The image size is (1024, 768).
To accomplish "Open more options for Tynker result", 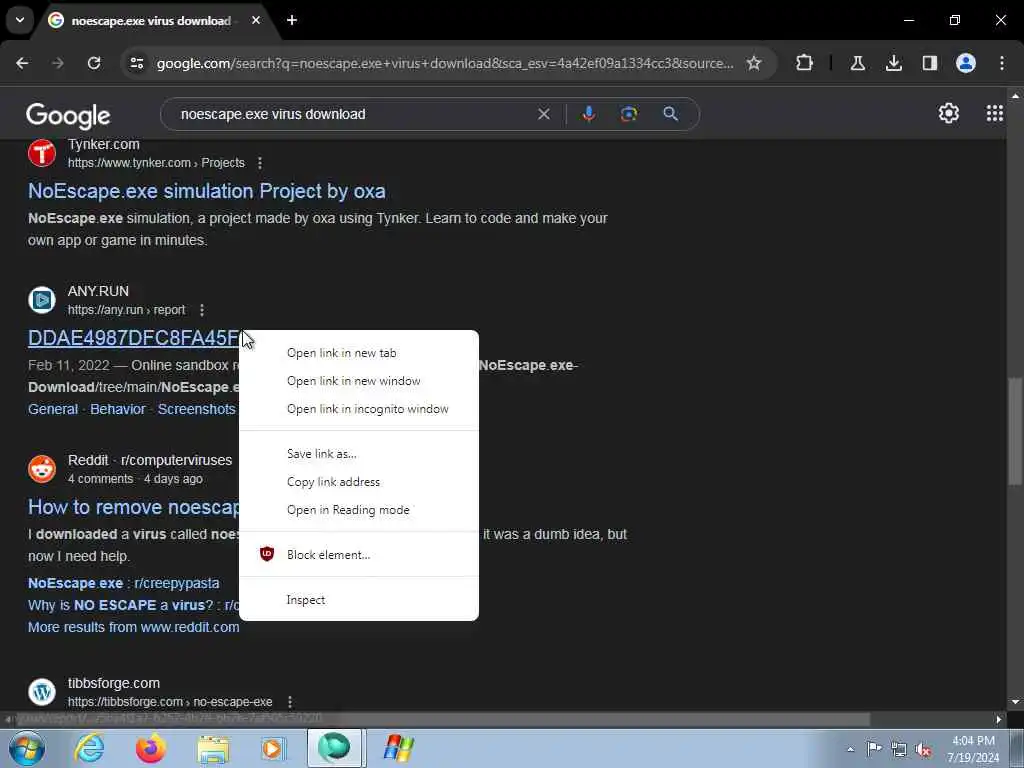I will point(260,163).
